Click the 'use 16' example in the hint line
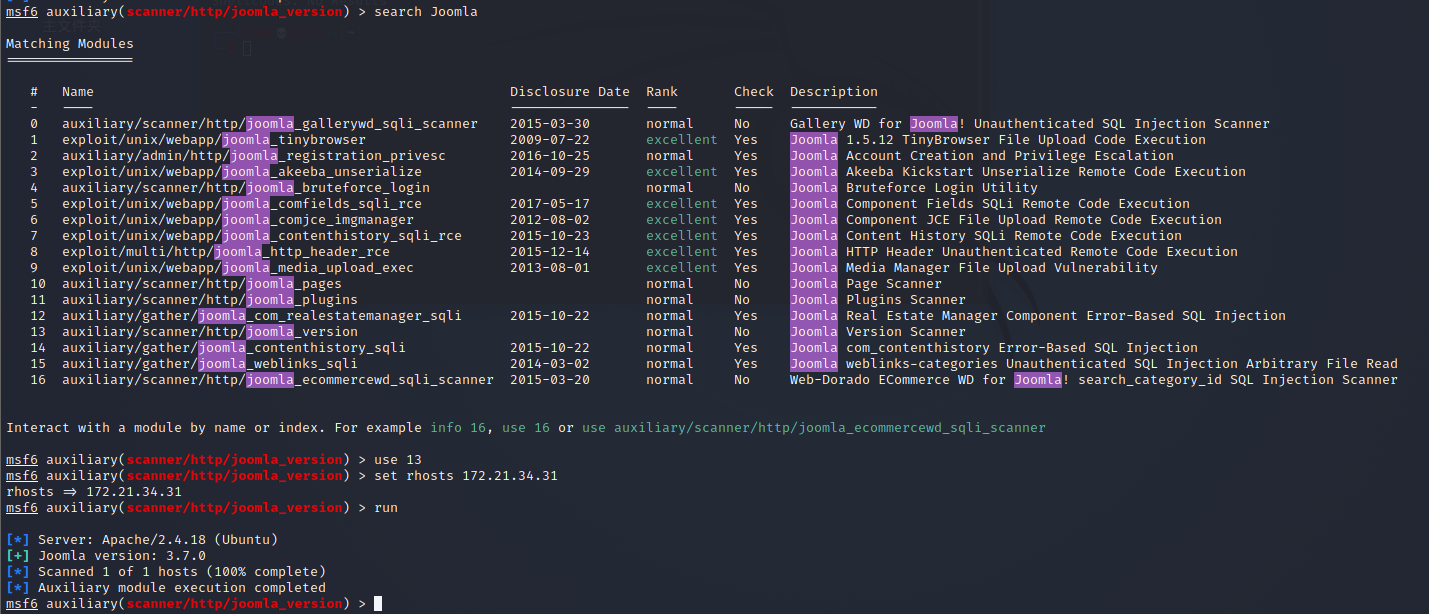The image size is (1429, 614). coord(526,428)
